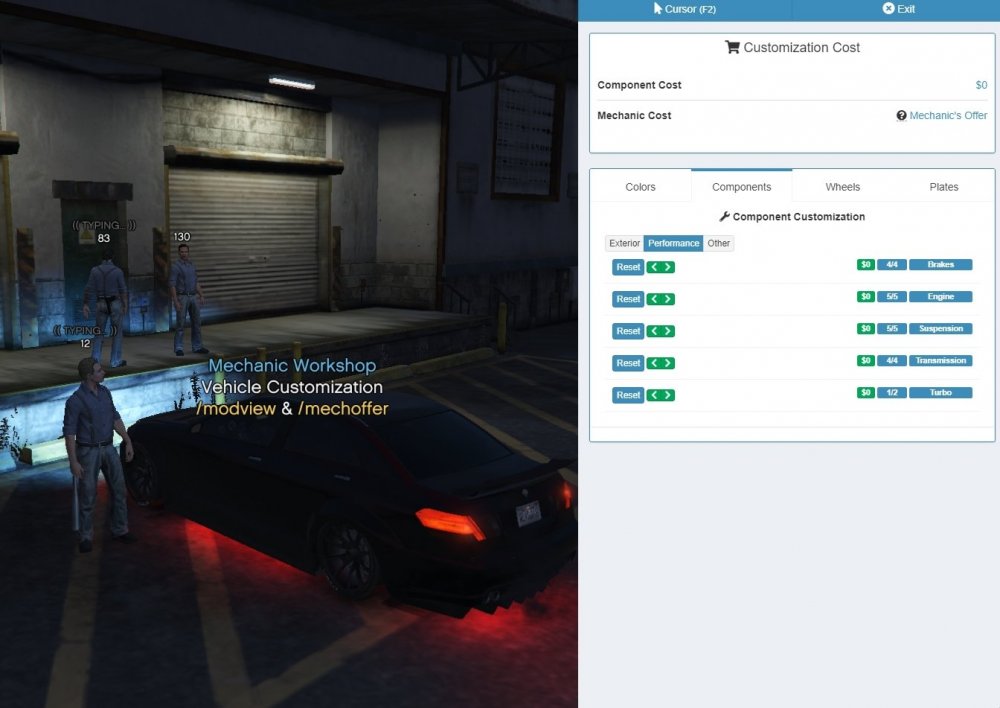Select next Suspension option arrow

click(x=668, y=331)
